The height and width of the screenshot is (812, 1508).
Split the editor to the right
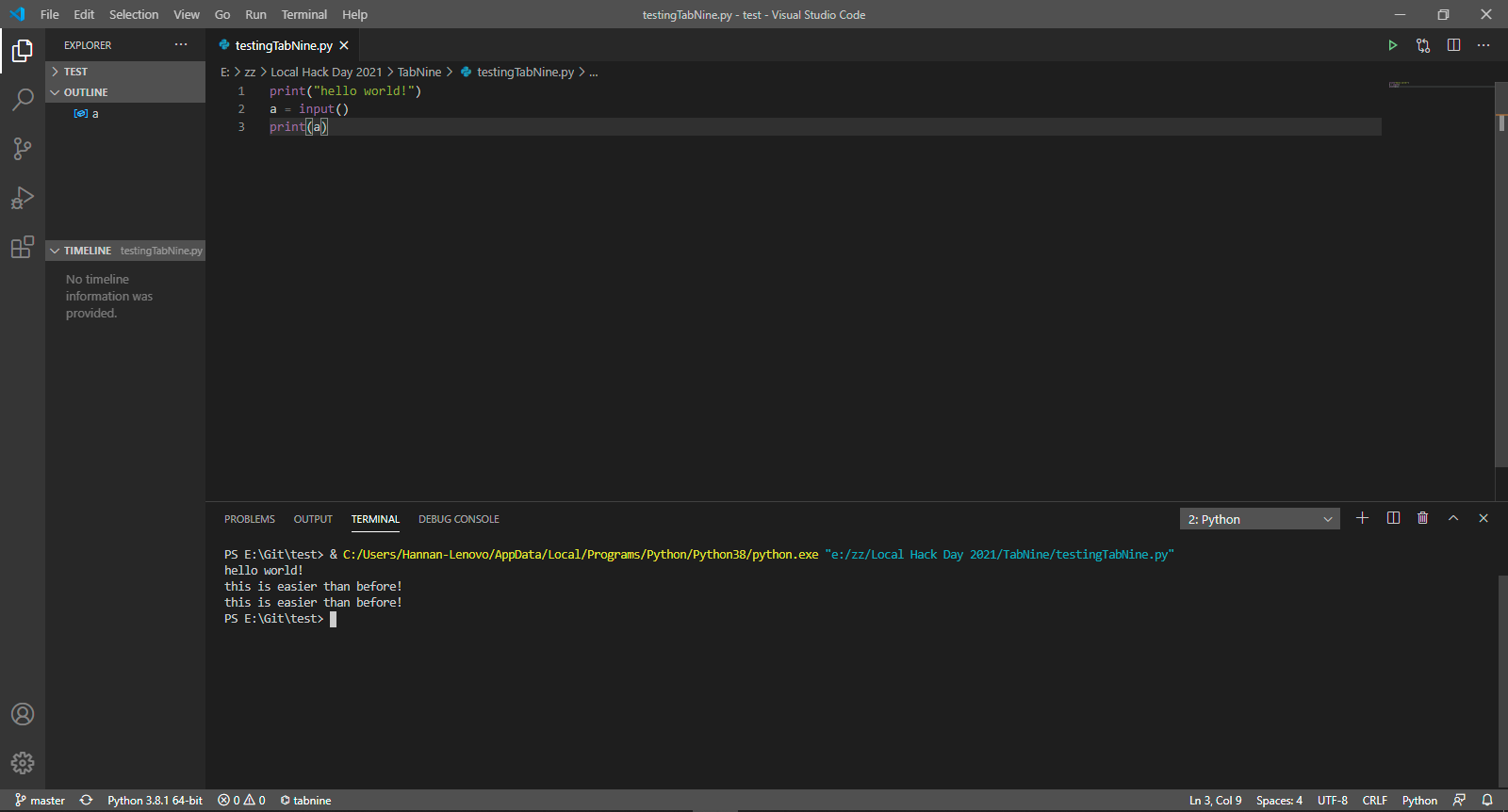[x=1453, y=45]
